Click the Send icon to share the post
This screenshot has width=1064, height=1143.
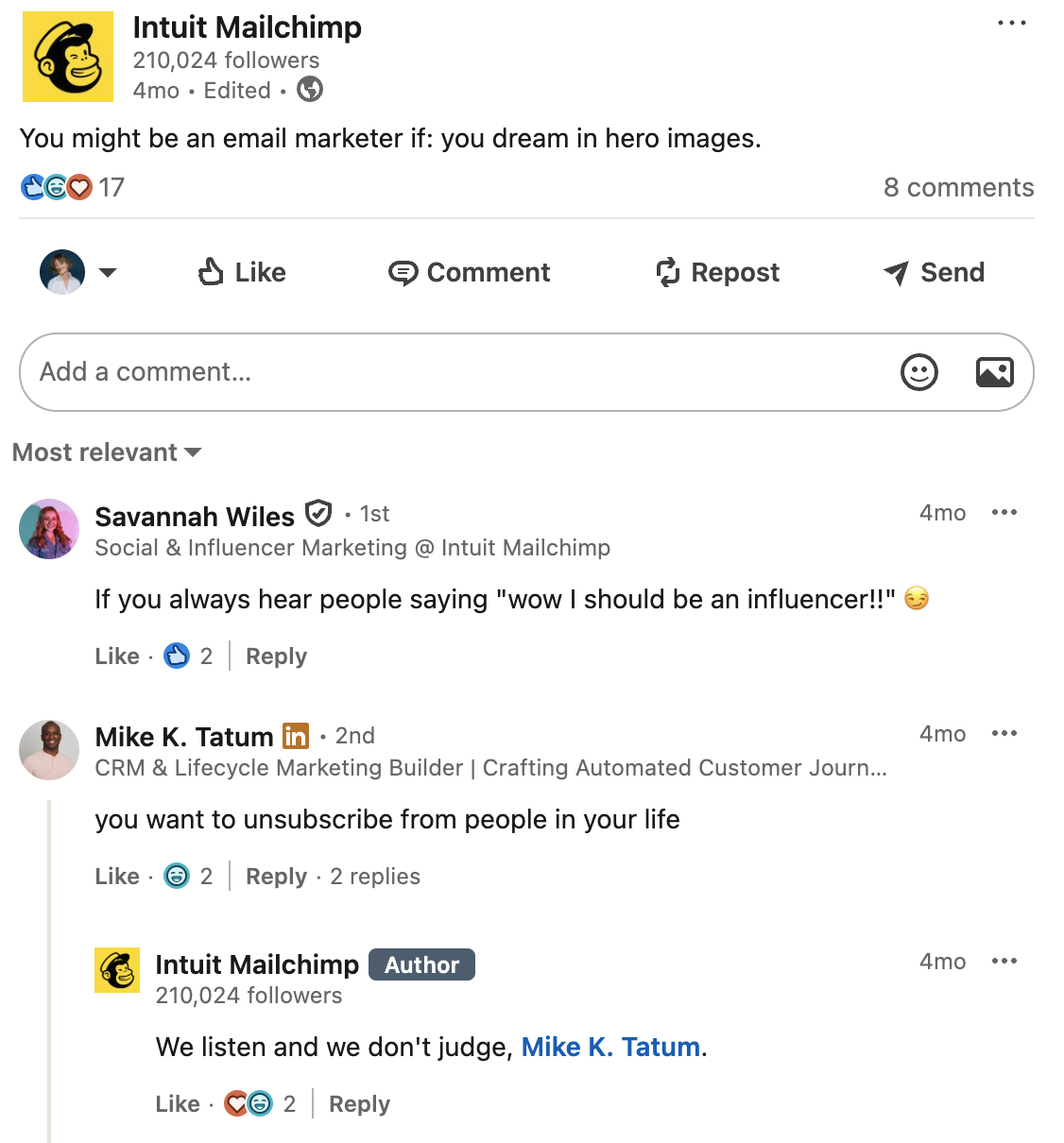pos(891,272)
